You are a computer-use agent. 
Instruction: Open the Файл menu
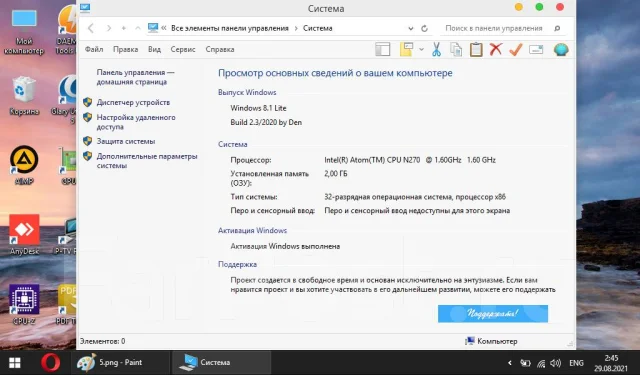pos(94,49)
